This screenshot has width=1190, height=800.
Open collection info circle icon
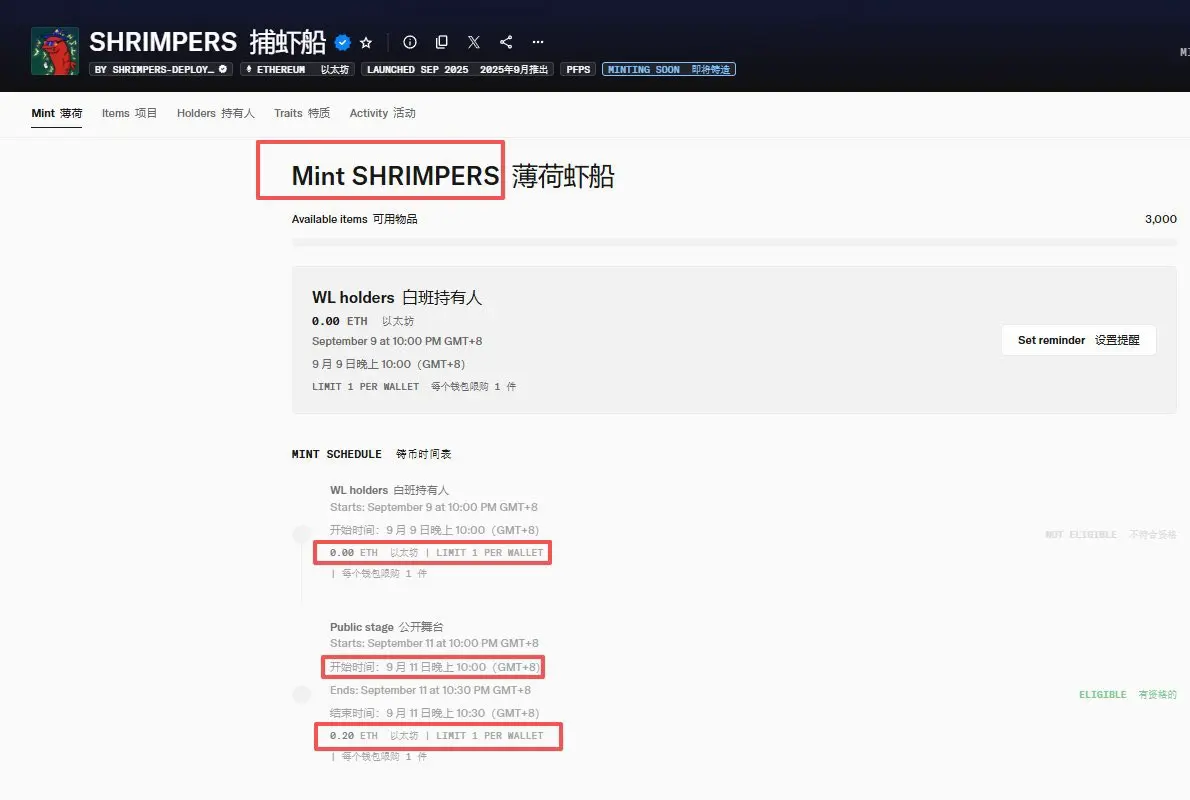pos(410,43)
